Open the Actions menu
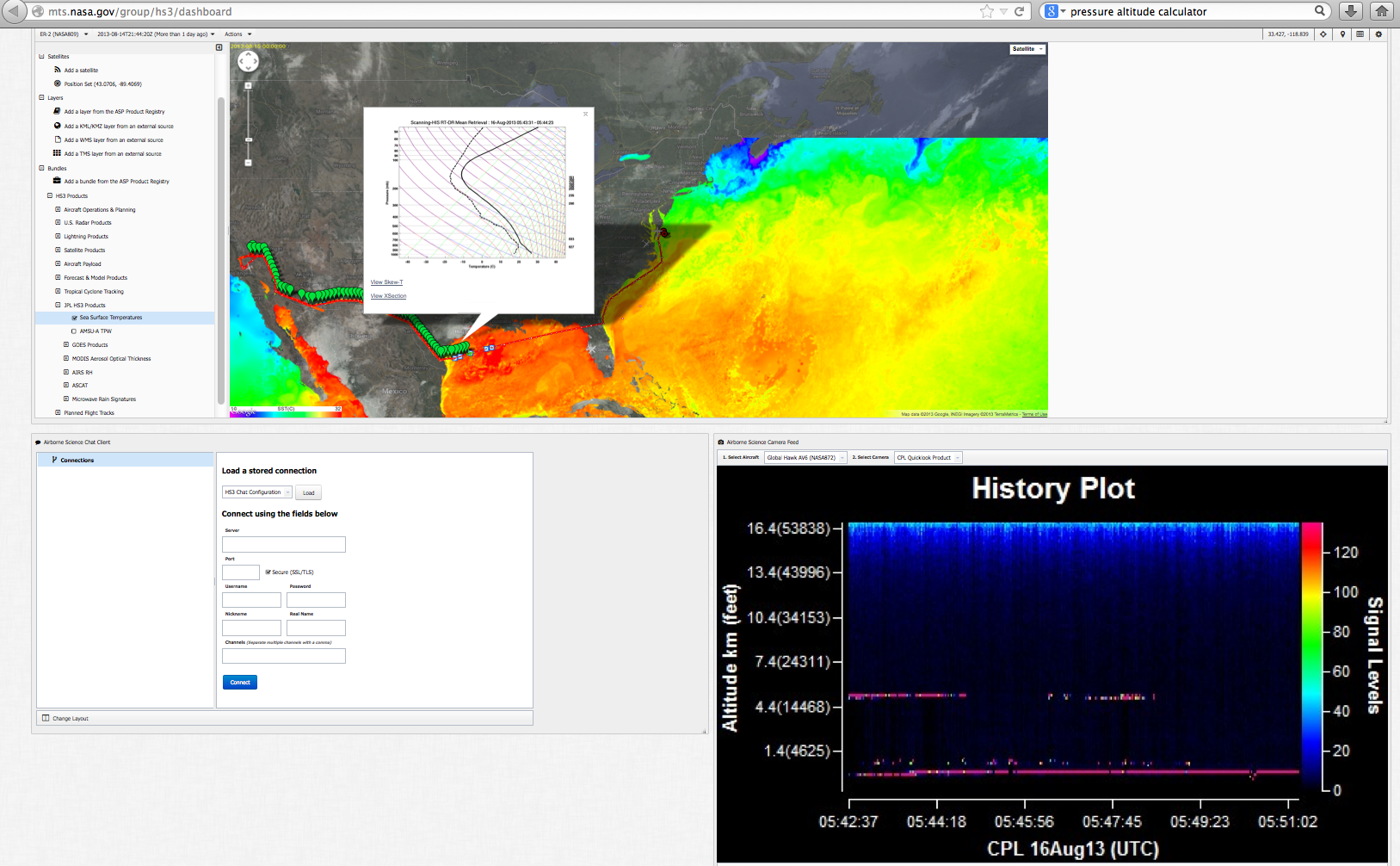This screenshot has height=866, width=1400. tap(238, 34)
